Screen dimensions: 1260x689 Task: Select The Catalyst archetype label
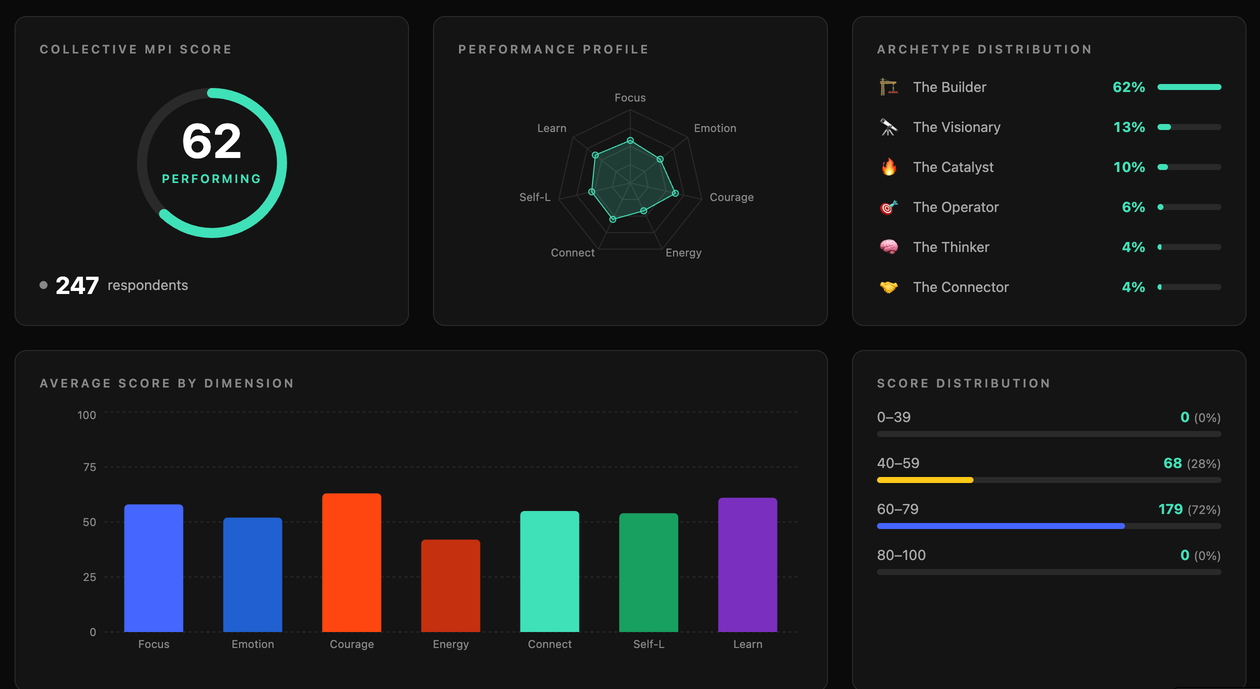tap(953, 167)
